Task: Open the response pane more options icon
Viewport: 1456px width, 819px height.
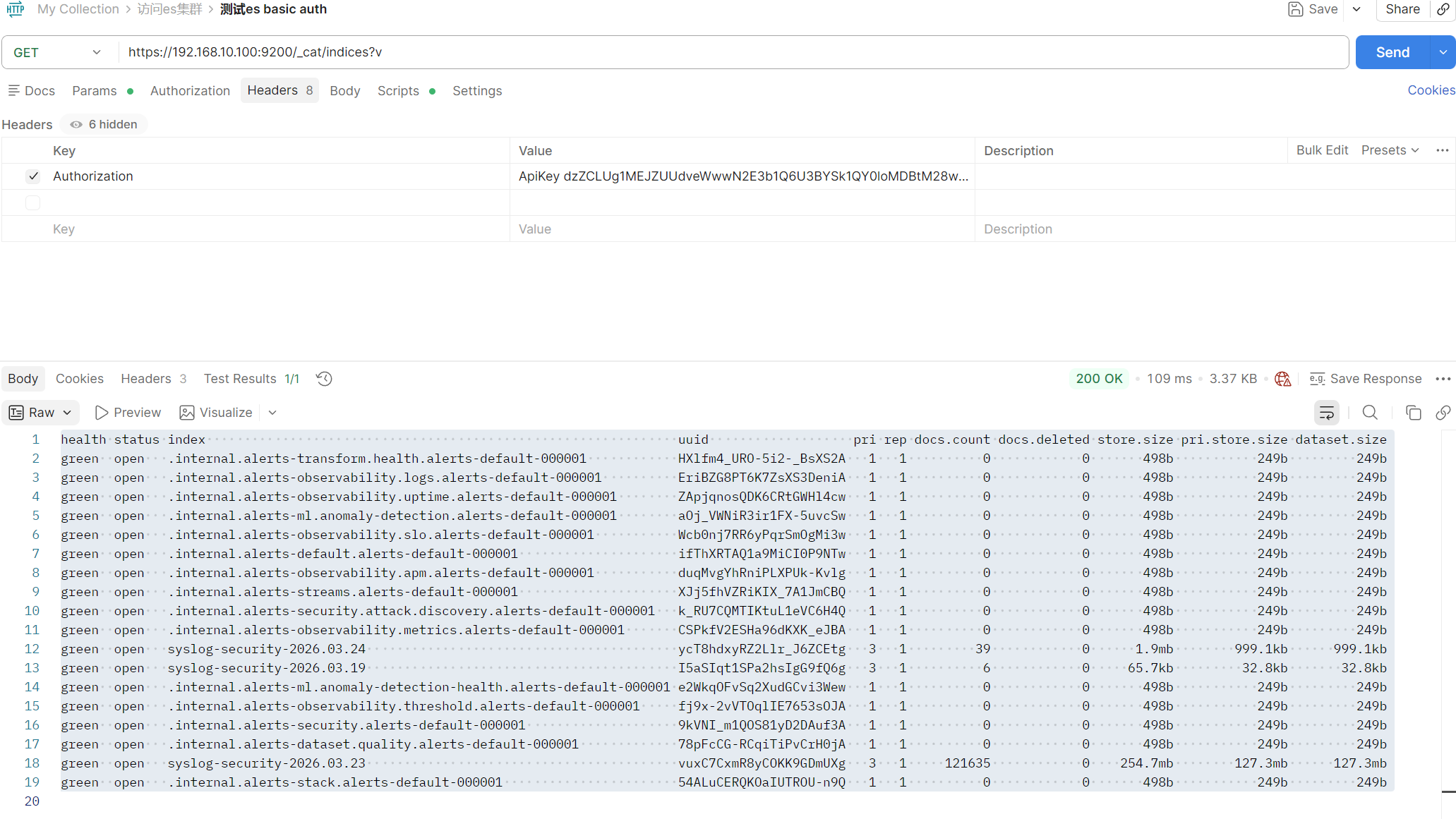Action: (1443, 379)
